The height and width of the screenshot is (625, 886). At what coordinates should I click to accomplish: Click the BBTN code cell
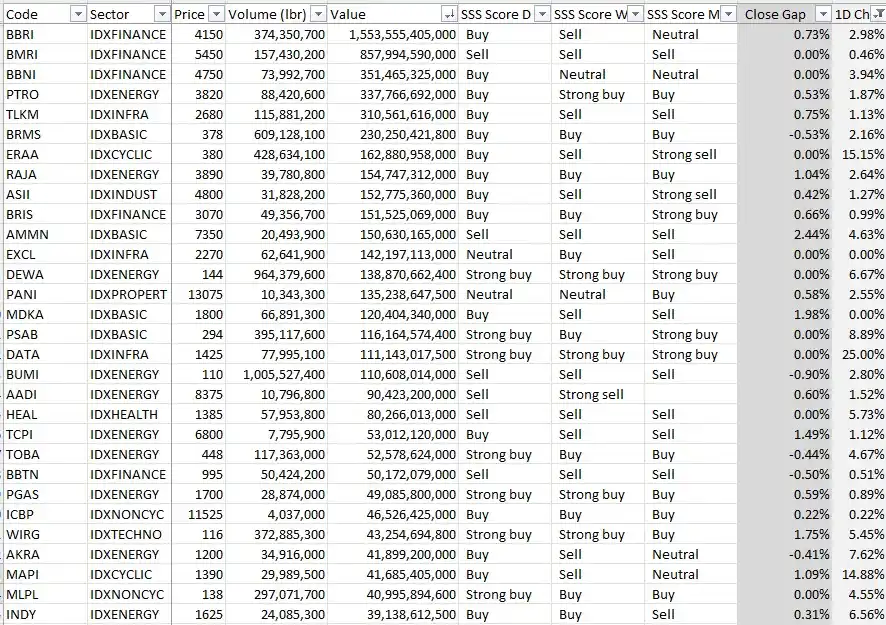[45, 475]
